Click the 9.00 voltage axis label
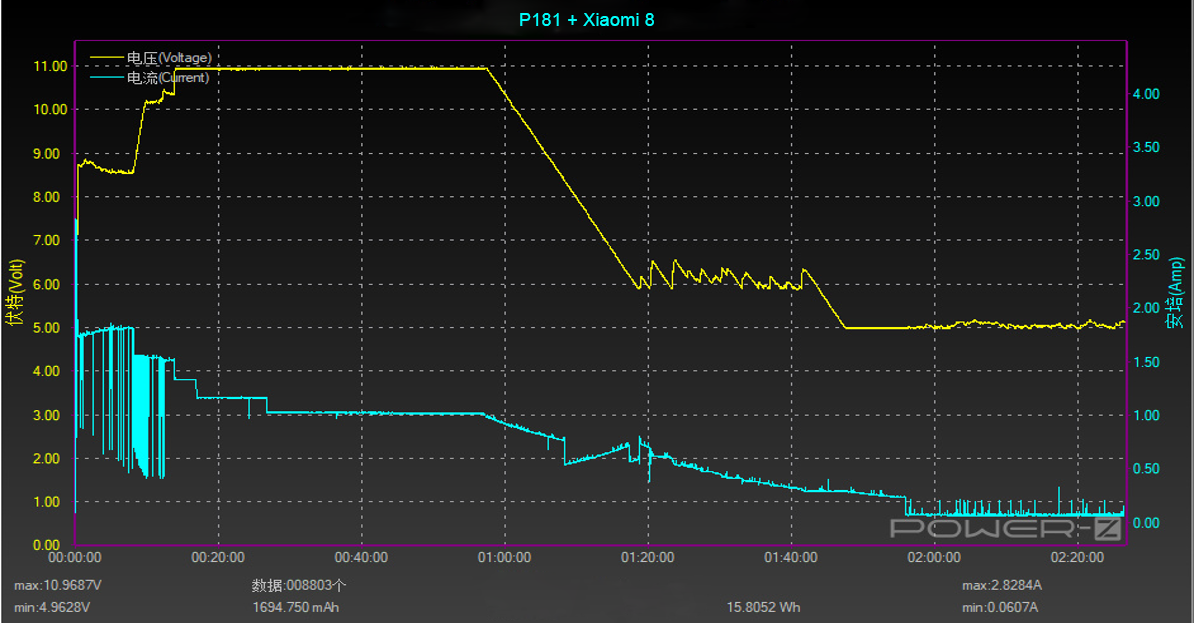This screenshot has height=623, width=1194. (46, 154)
